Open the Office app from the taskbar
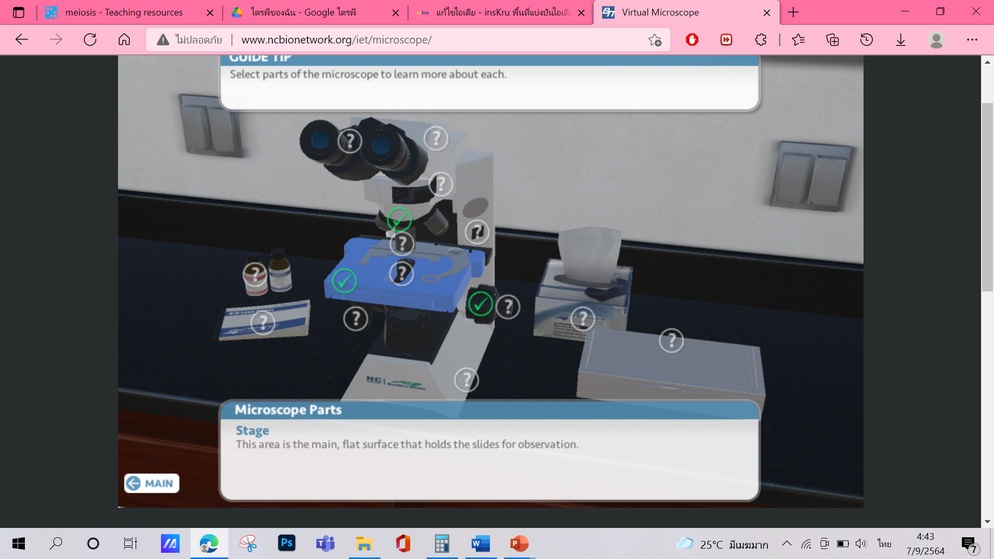This screenshot has width=994, height=559. pyautogui.click(x=403, y=543)
